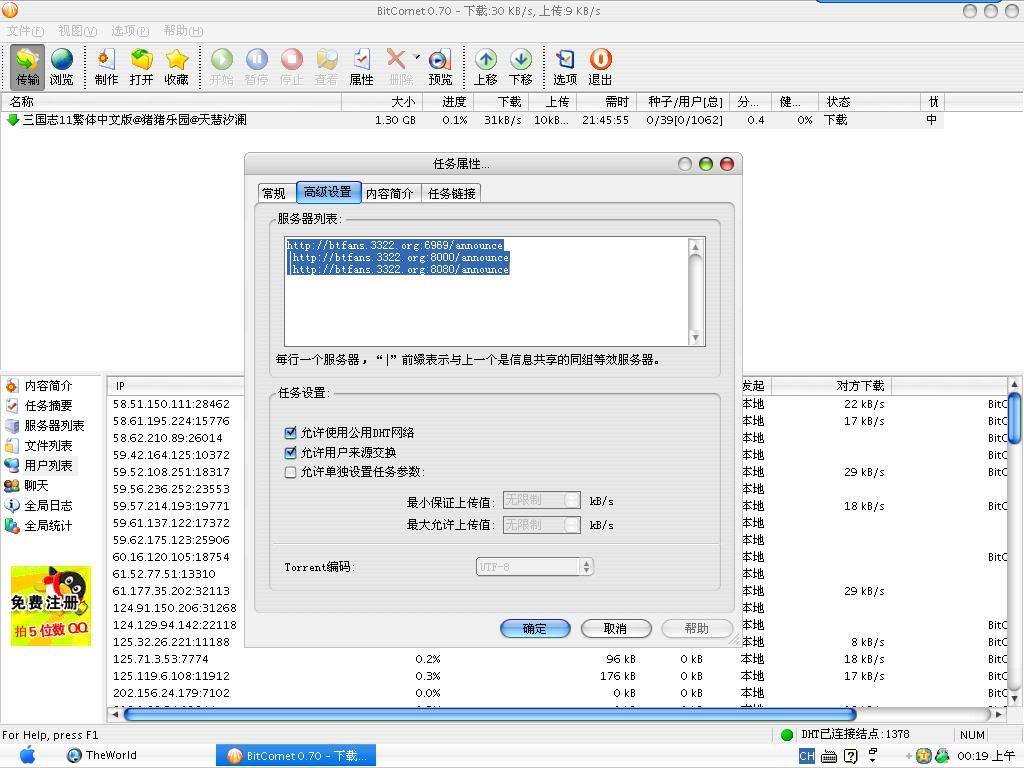Select 用户列表 in the left panel

[40, 466]
